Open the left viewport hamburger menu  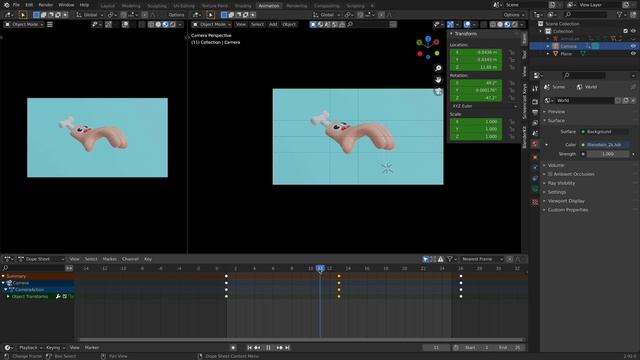[x=50, y=24]
